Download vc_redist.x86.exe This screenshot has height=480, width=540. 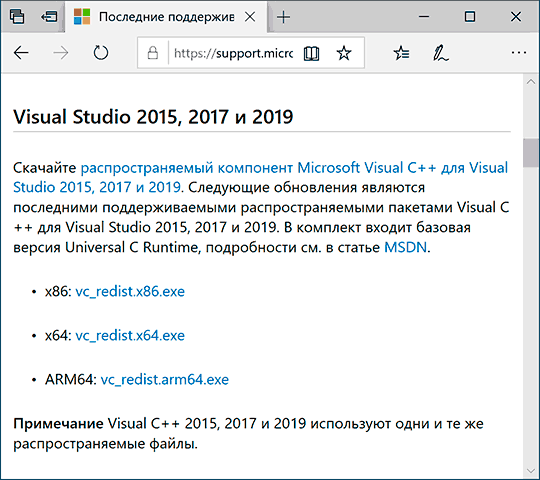[130, 292]
